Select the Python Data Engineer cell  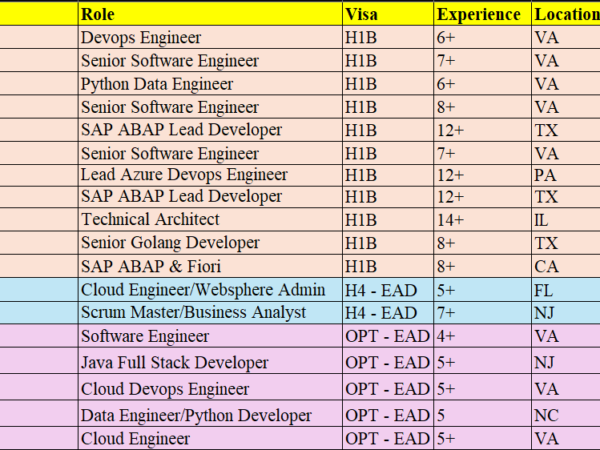pos(208,84)
